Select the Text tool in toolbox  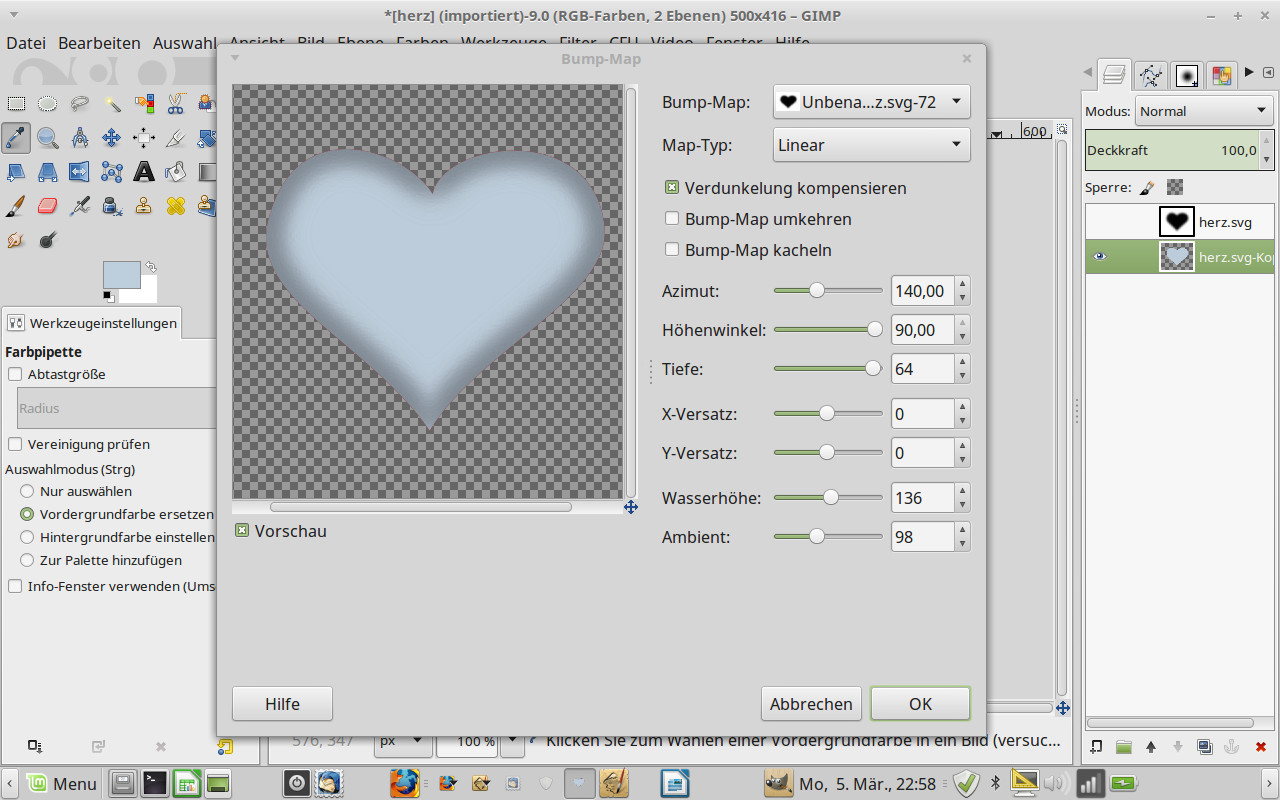(144, 171)
